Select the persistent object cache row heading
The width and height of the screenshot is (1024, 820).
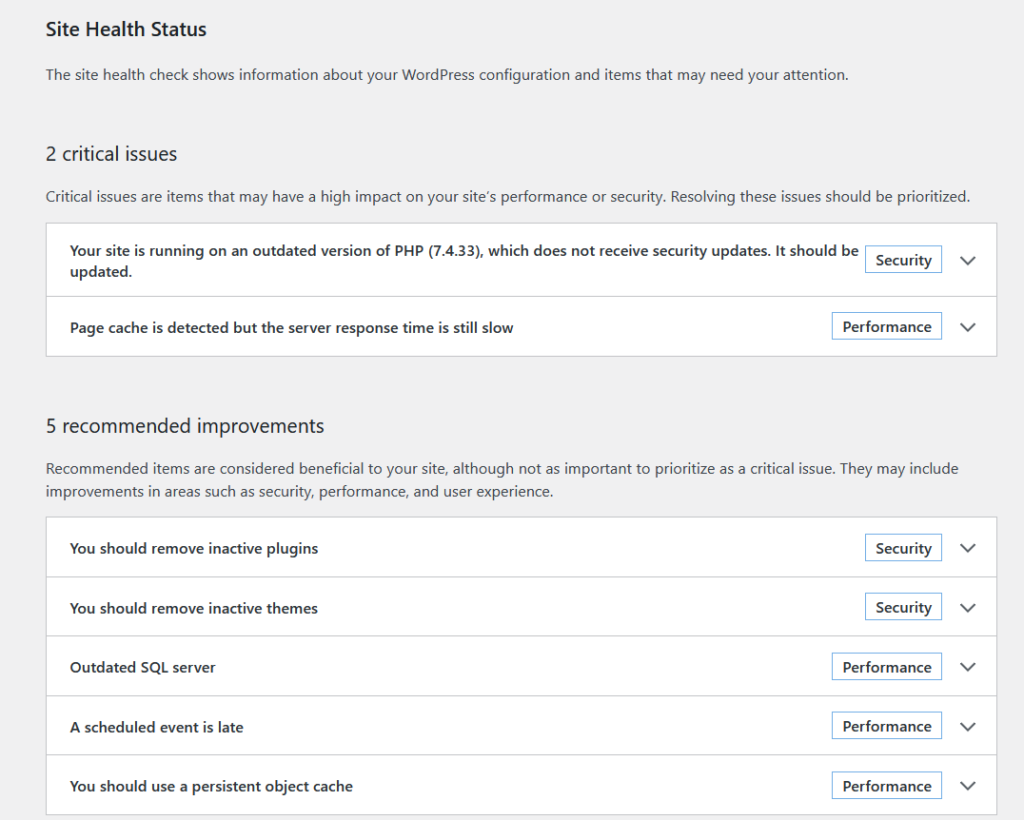[211, 786]
